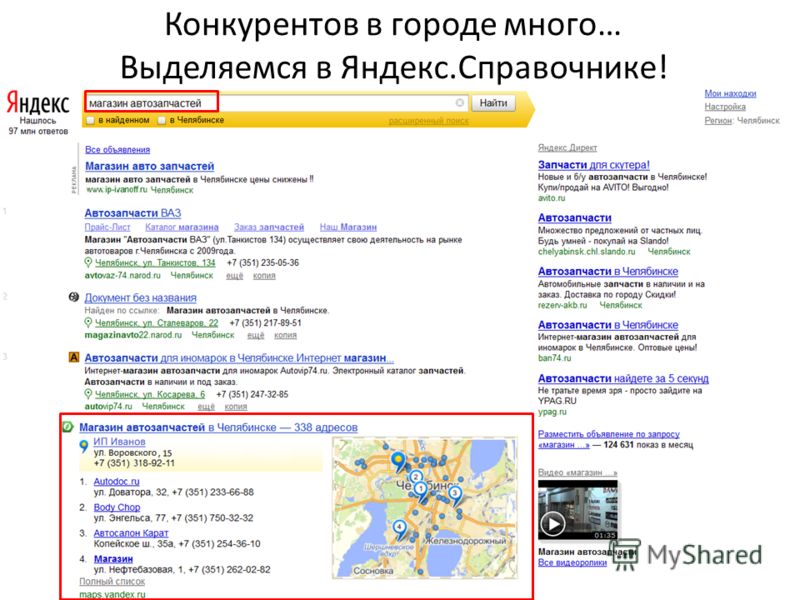The width and height of the screenshot is (800, 600).
Task: Open address link 'Челябинск, ул. Танкистов, 134'
Action: (155, 263)
